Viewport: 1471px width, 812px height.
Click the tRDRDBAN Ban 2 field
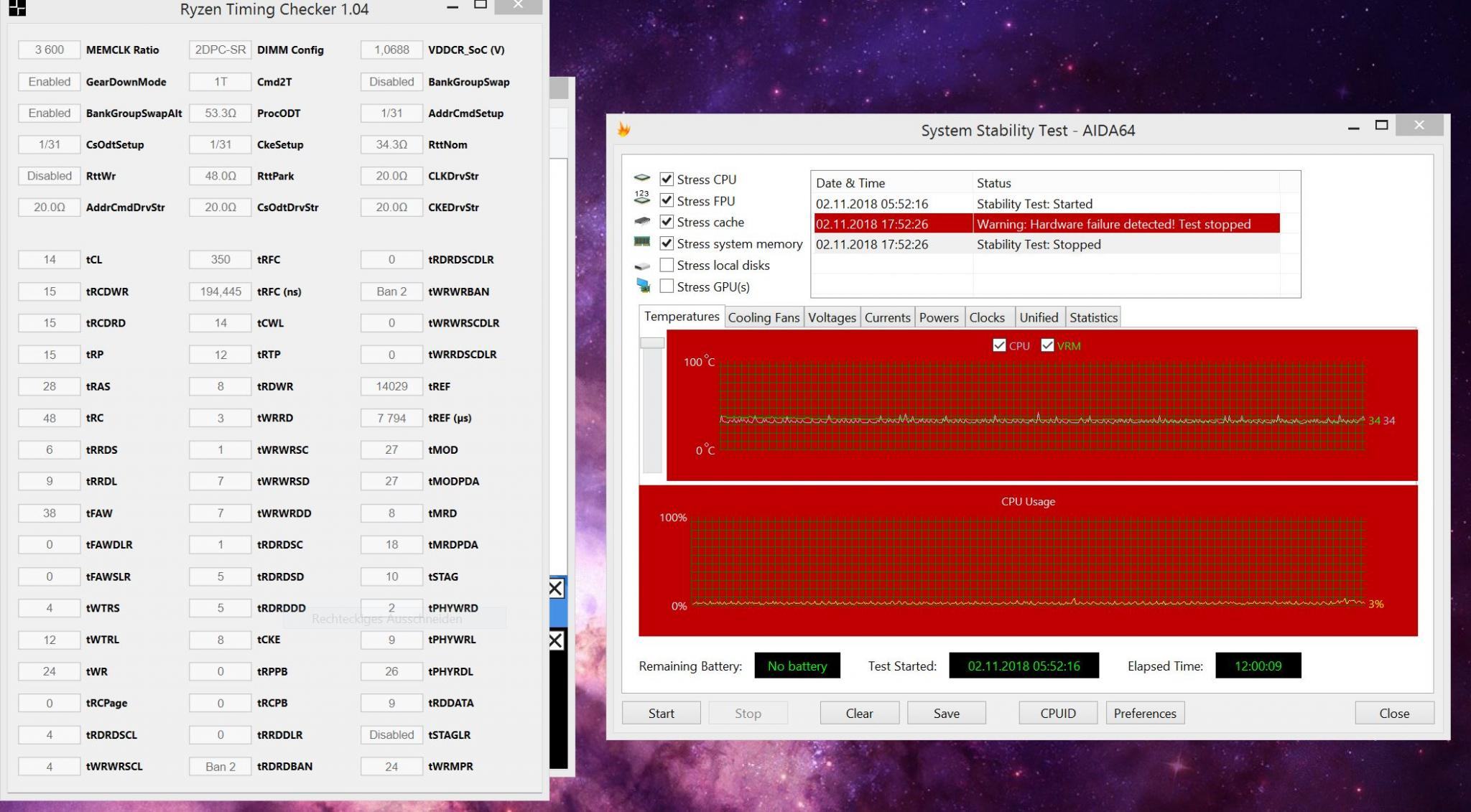pyautogui.click(x=221, y=766)
